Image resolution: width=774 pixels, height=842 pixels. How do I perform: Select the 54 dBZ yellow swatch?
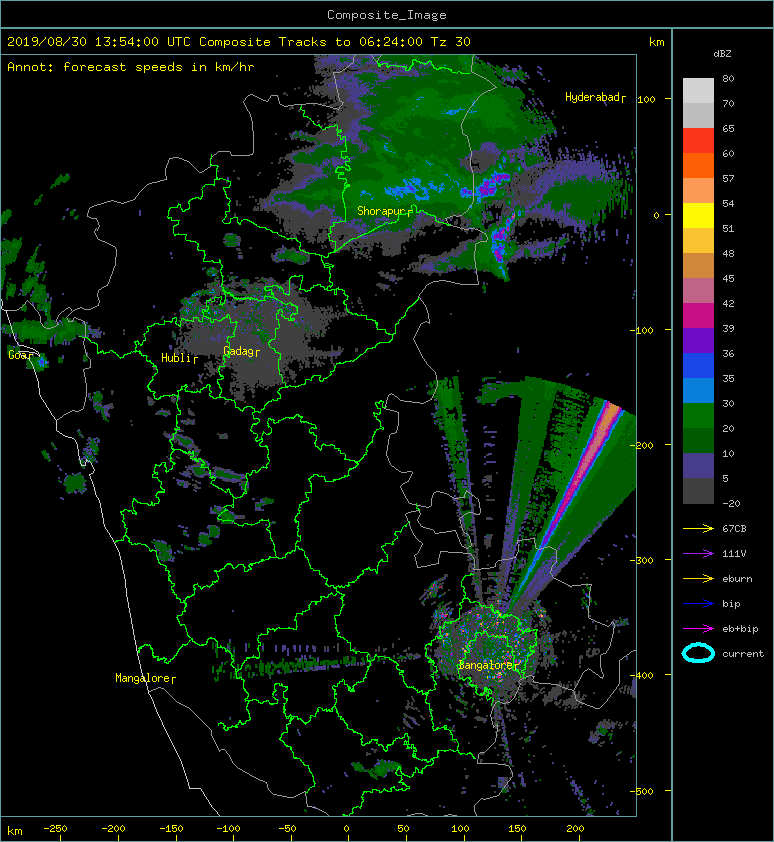click(x=698, y=215)
